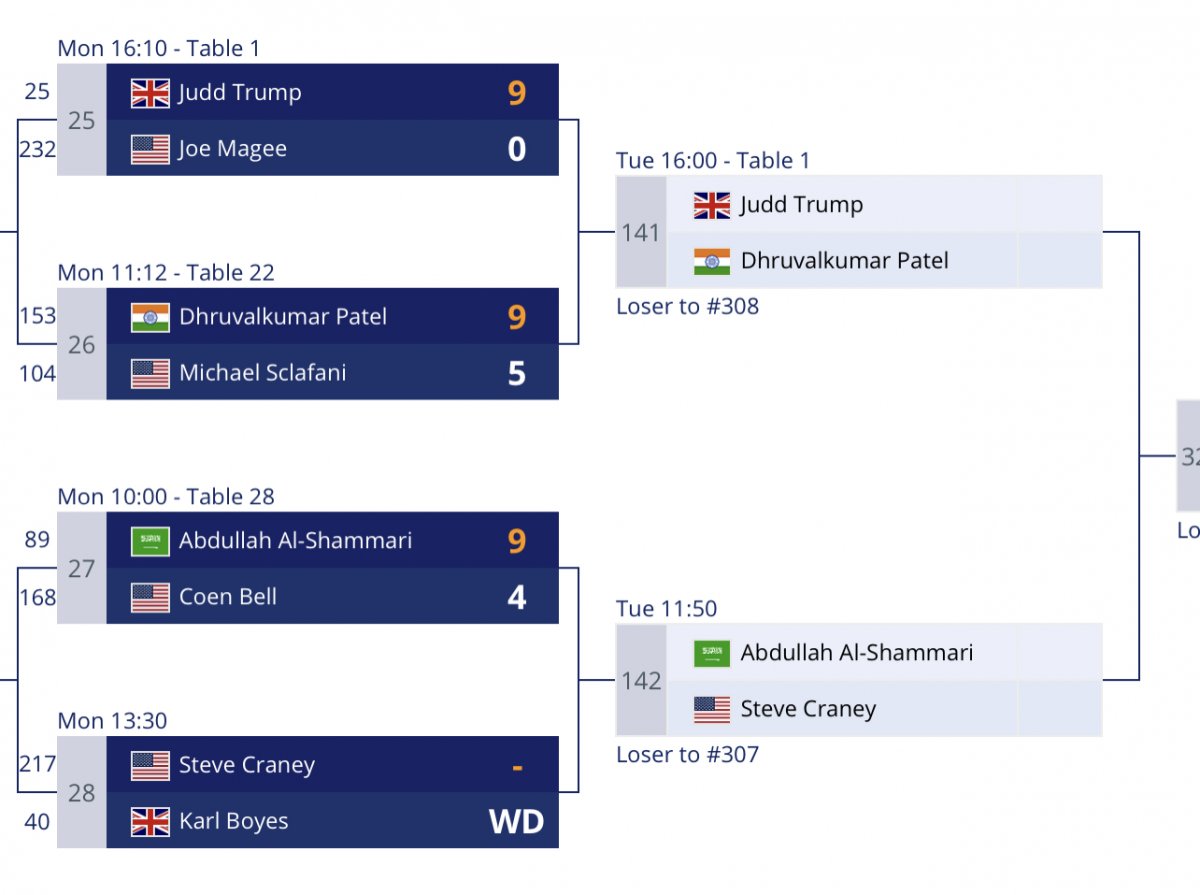Screen dimensions: 1200x895
Task: Click Judd Trump's score of 9
Action: coord(516,93)
